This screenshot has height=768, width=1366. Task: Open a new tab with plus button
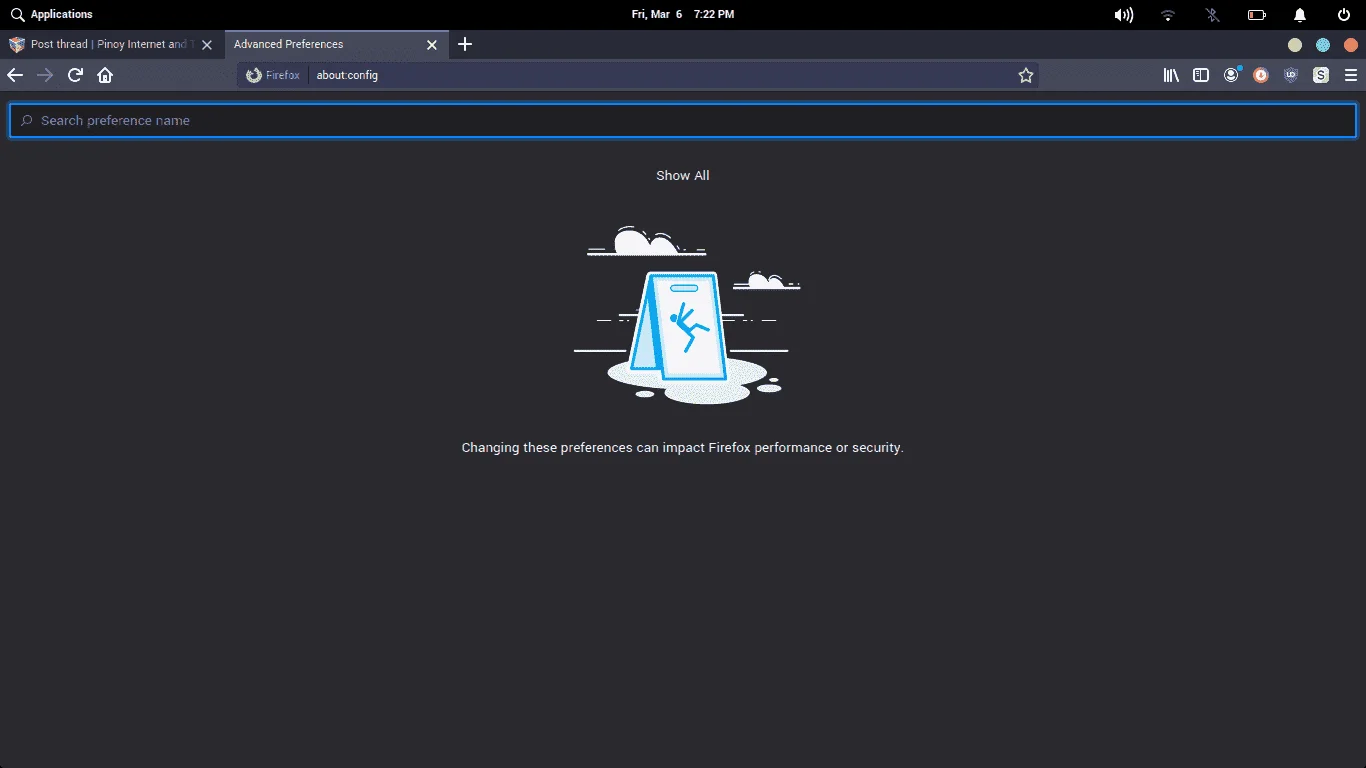pyautogui.click(x=465, y=44)
